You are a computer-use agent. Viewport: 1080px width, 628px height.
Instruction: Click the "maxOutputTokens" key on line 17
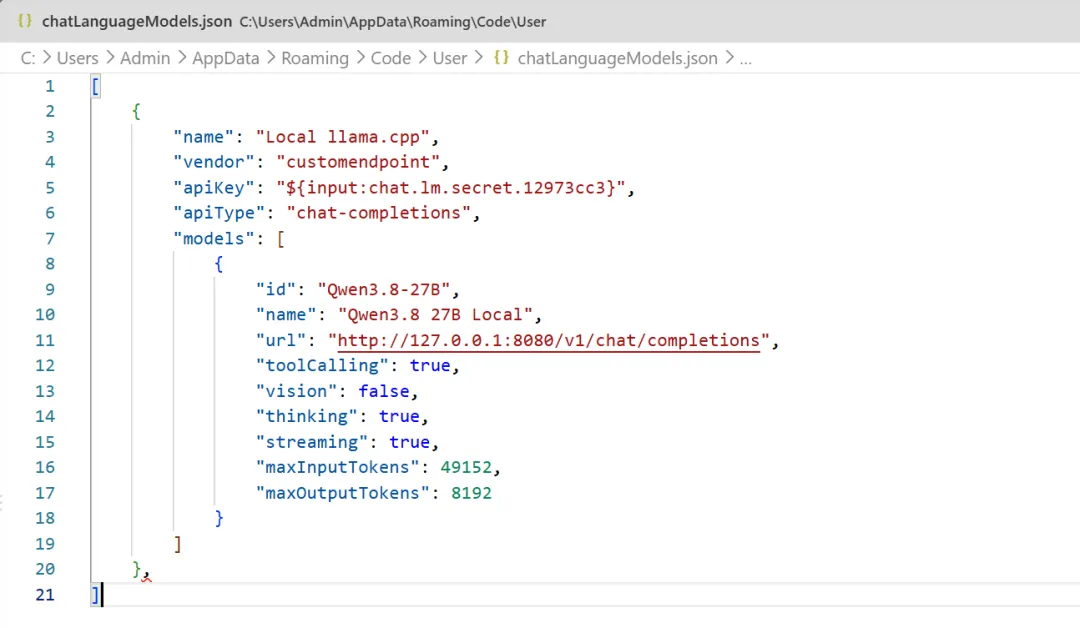(342, 493)
